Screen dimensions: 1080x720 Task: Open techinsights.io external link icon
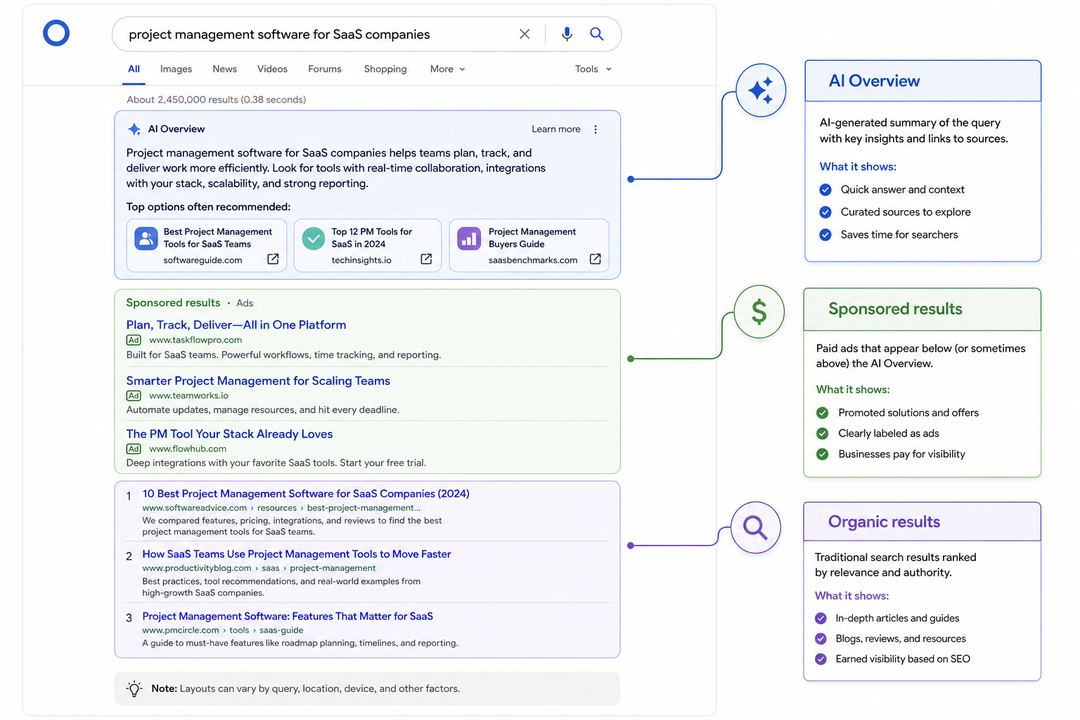(426, 259)
